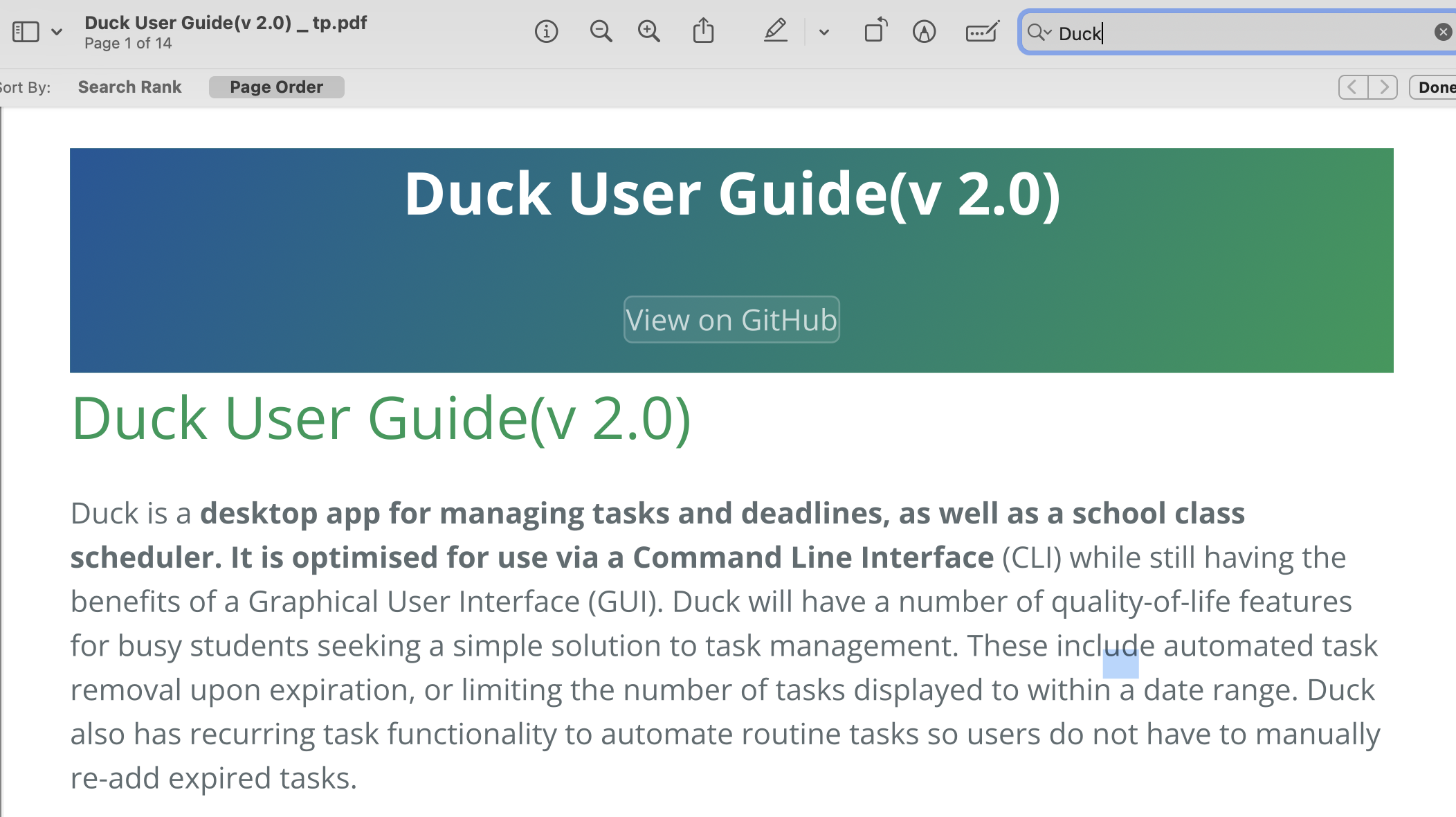The width and height of the screenshot is (1456, 817).
Task: Click the sidebar view icon
Action: (x=26, y=32)
